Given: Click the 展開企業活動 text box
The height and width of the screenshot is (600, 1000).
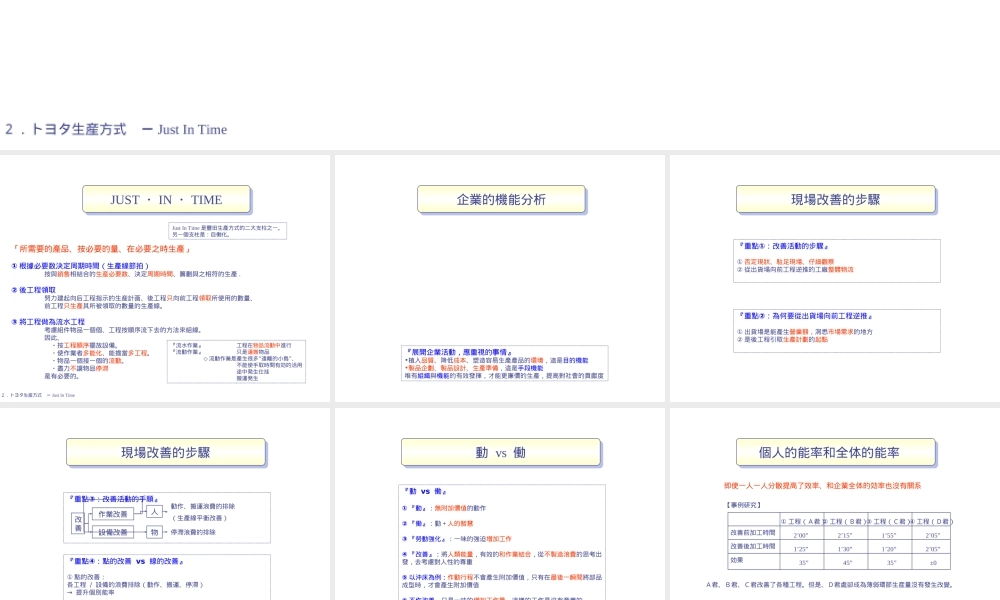Looking at the screenshot, I should [x=504, y=363].
